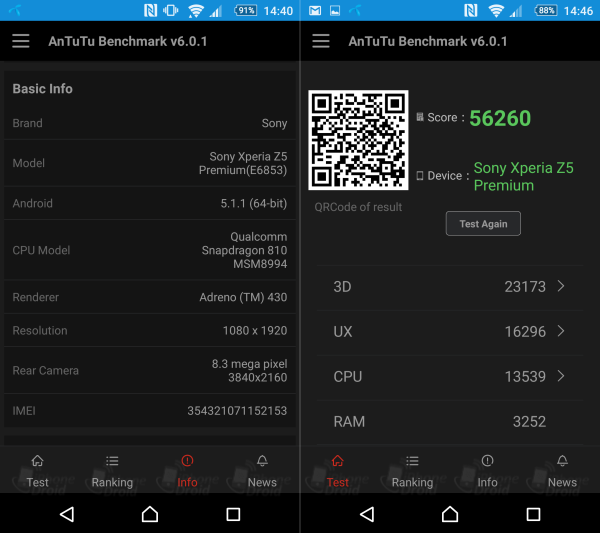Expand the 3D score details chevron
The width and height of the screenshot is (600, 533).
(x=561, y=286)
